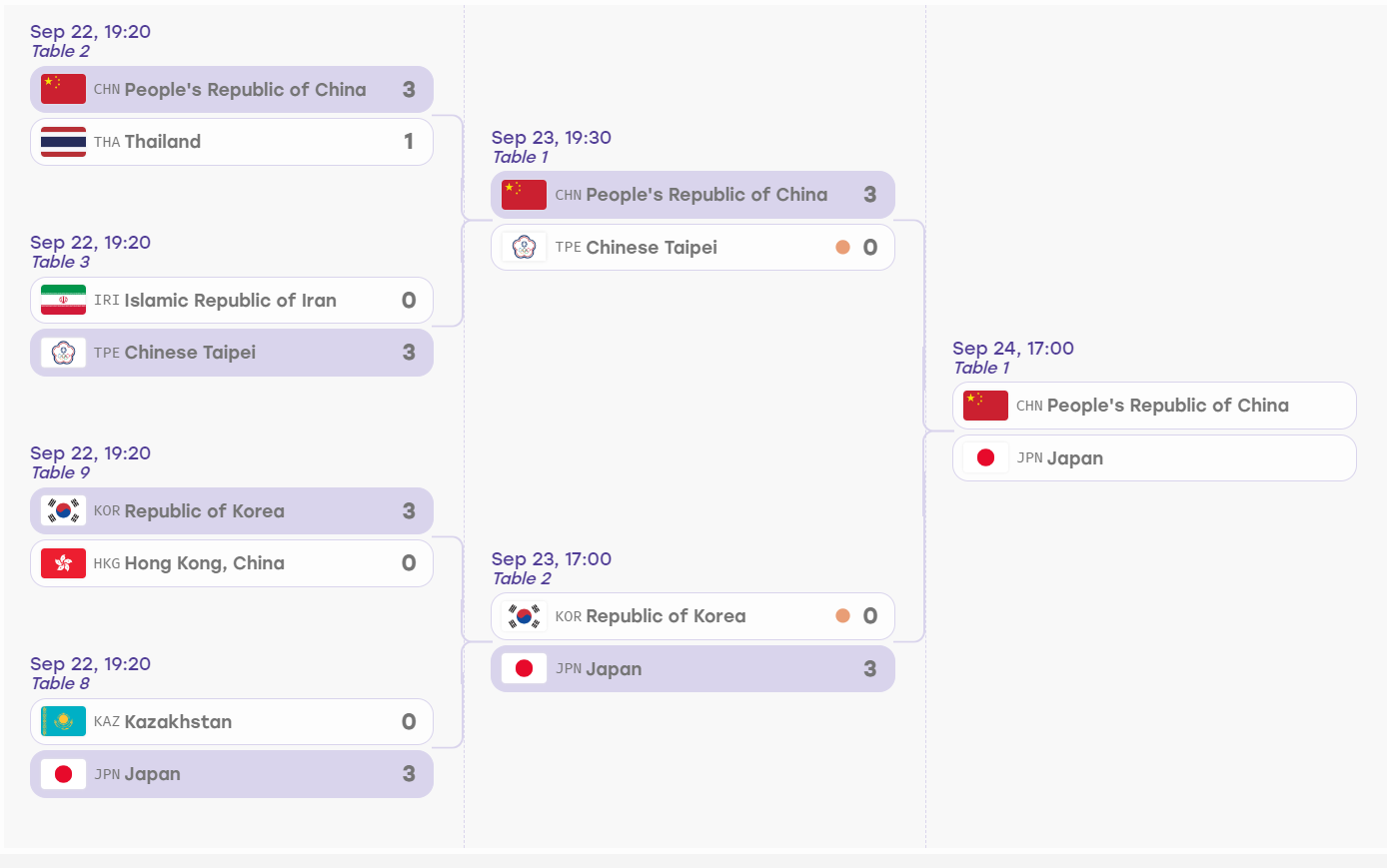This screenshot has width=1387, height=868.
Task: Click Japan flag in Sep 24 final
Action: pos(985,457)
